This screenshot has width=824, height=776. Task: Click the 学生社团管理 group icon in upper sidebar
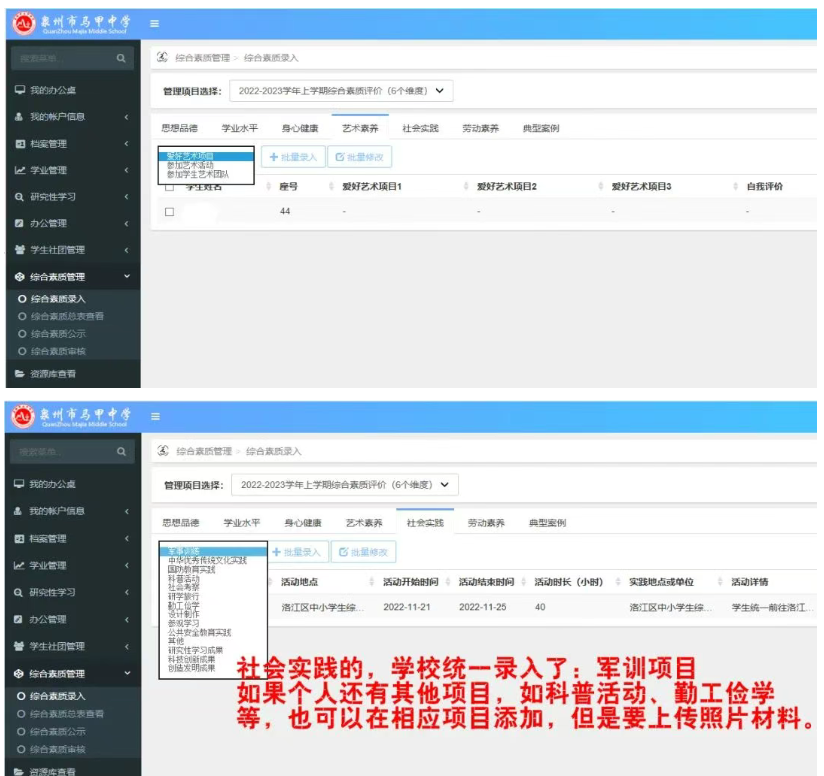[x=19, y=250]
